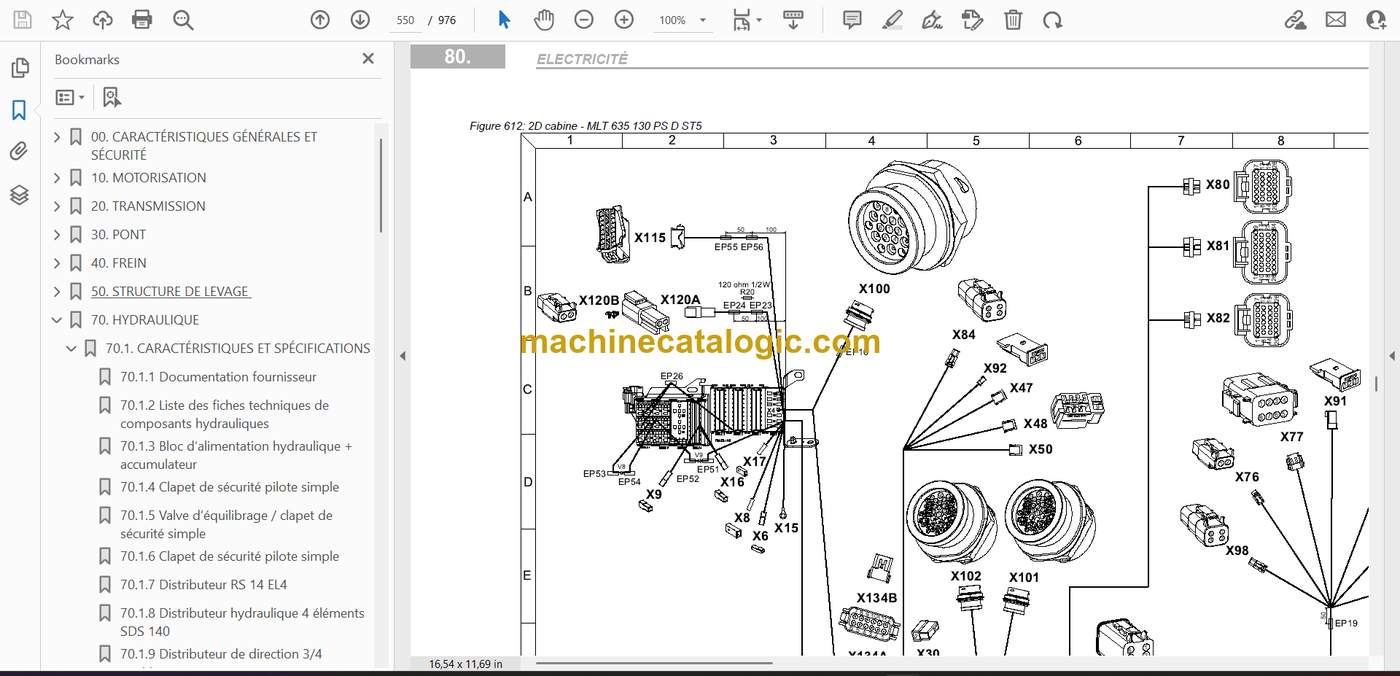Expand the 20. TRANSMISSION bookmark
The image size is (1400, 676).
pos(57,206)
